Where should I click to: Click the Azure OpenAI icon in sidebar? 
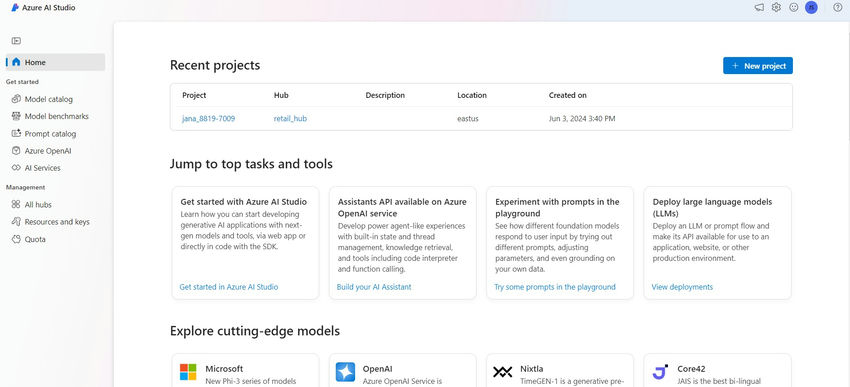pyautogui.click(x=16, y=151)
